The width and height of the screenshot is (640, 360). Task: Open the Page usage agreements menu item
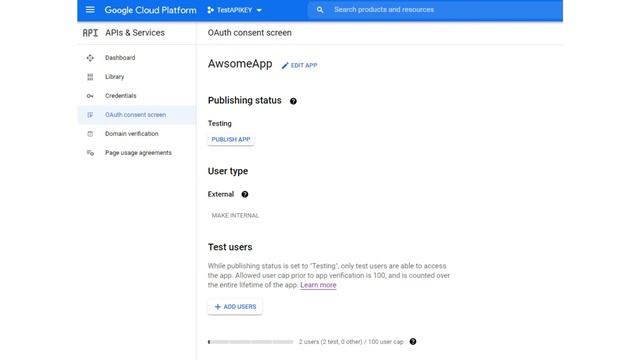137,153
